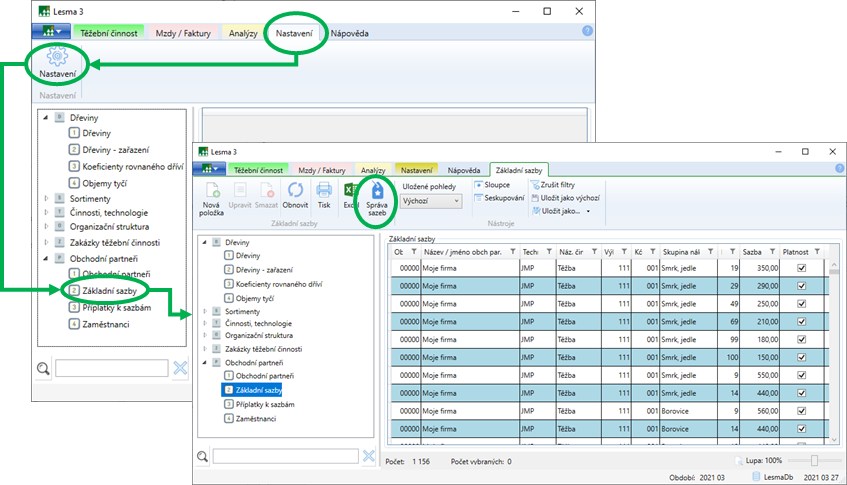Click the Zrušit filtry button
This screenshot has width=847, height=485.
(x=551, y=185)
